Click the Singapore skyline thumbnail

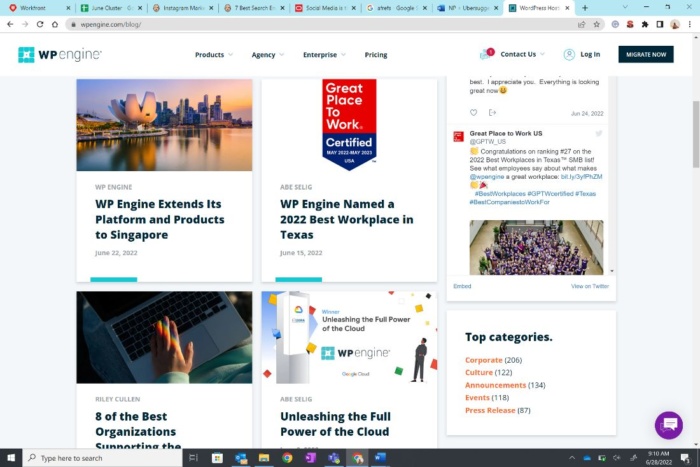(x=164, y=125)
